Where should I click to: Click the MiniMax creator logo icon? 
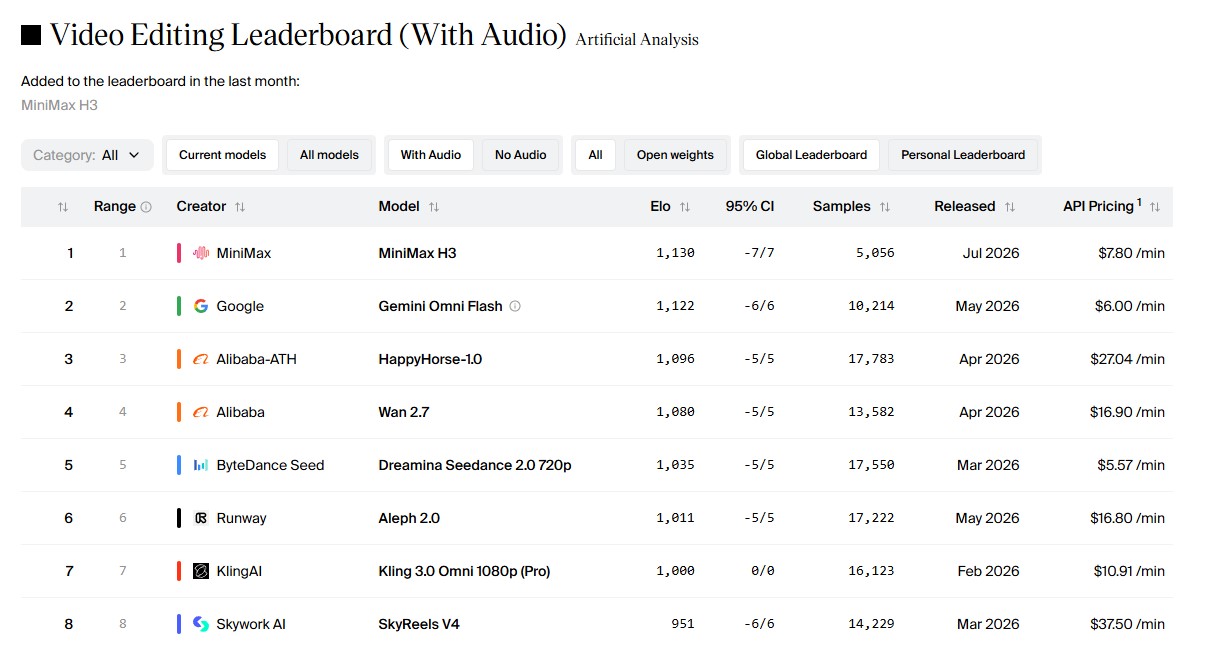coord(200,253)
